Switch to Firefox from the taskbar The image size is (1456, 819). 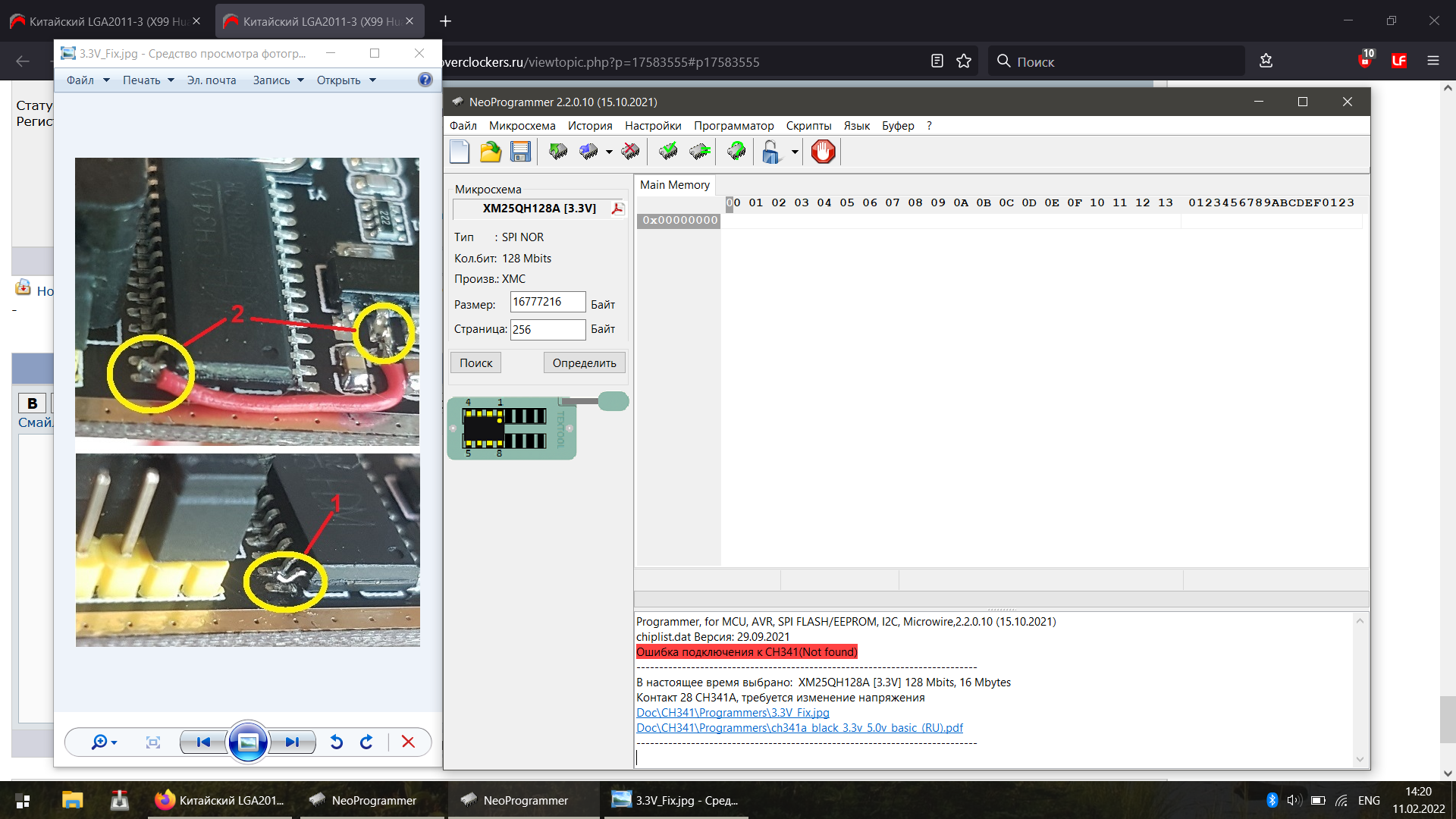tap(220, 800)
